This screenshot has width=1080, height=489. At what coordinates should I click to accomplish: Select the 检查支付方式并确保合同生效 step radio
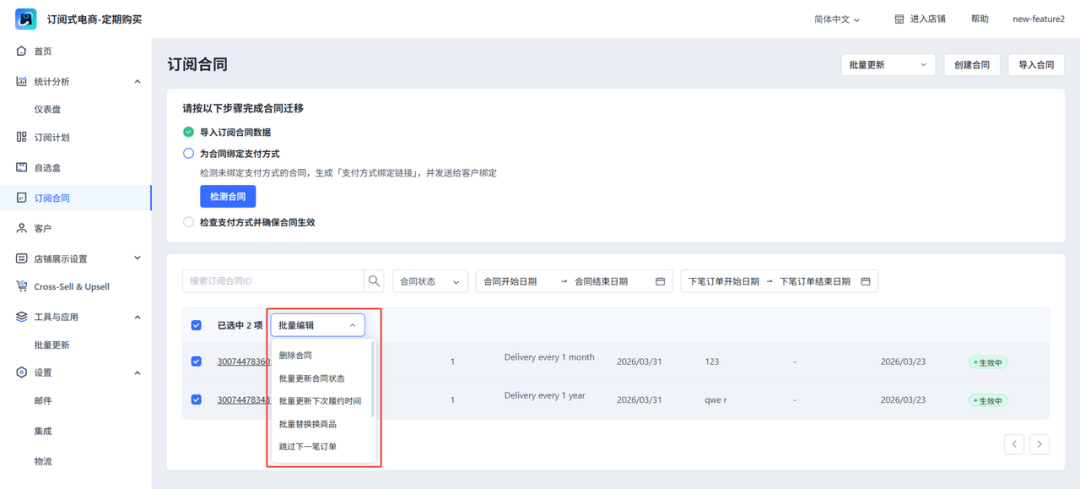188,222
